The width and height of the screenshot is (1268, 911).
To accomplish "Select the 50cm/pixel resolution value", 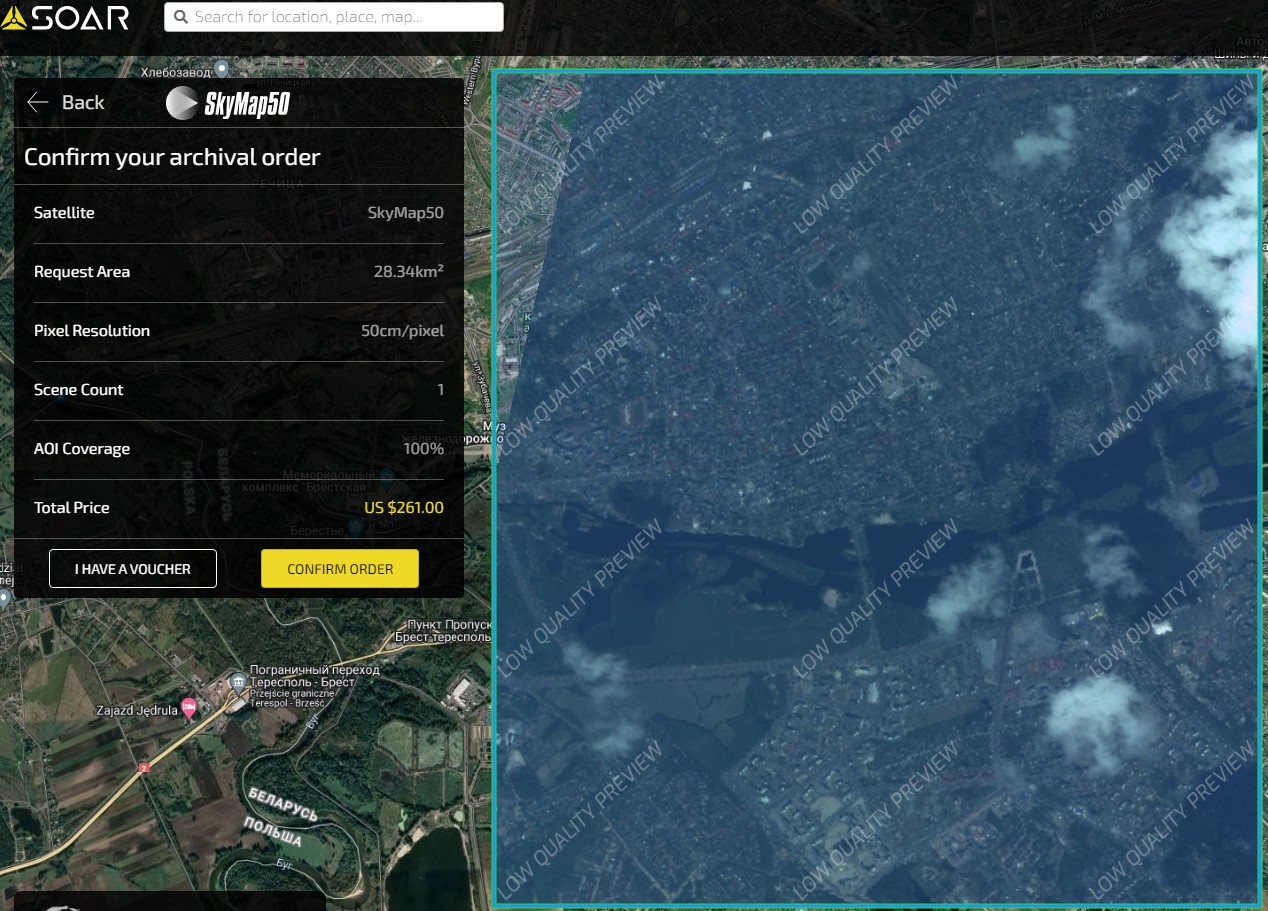I will pyautogui.click(x=402, y=331).
